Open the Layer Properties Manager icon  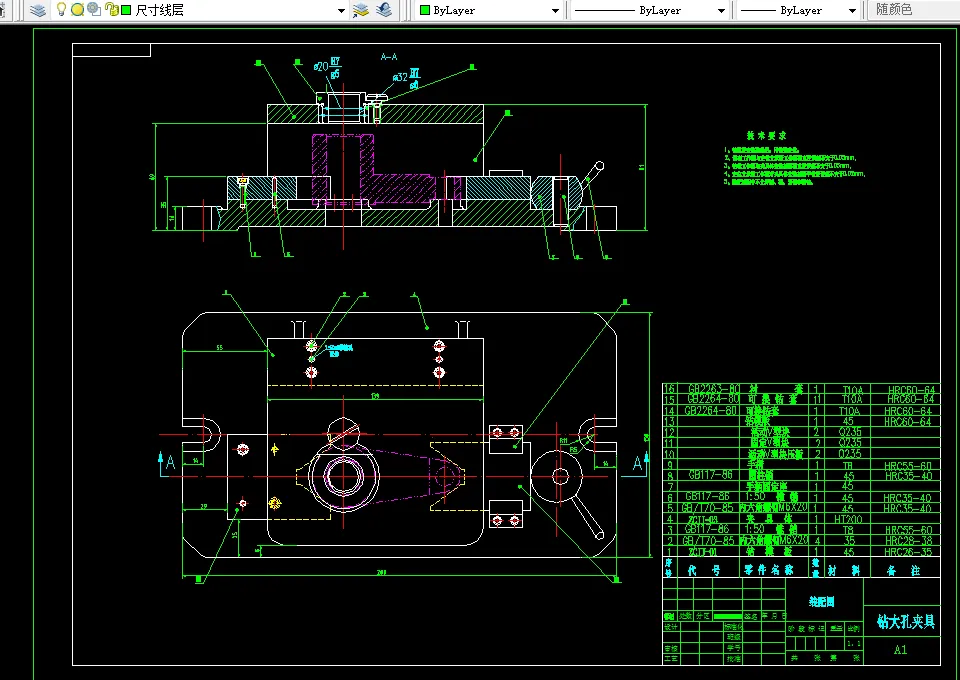pos(38,10)
